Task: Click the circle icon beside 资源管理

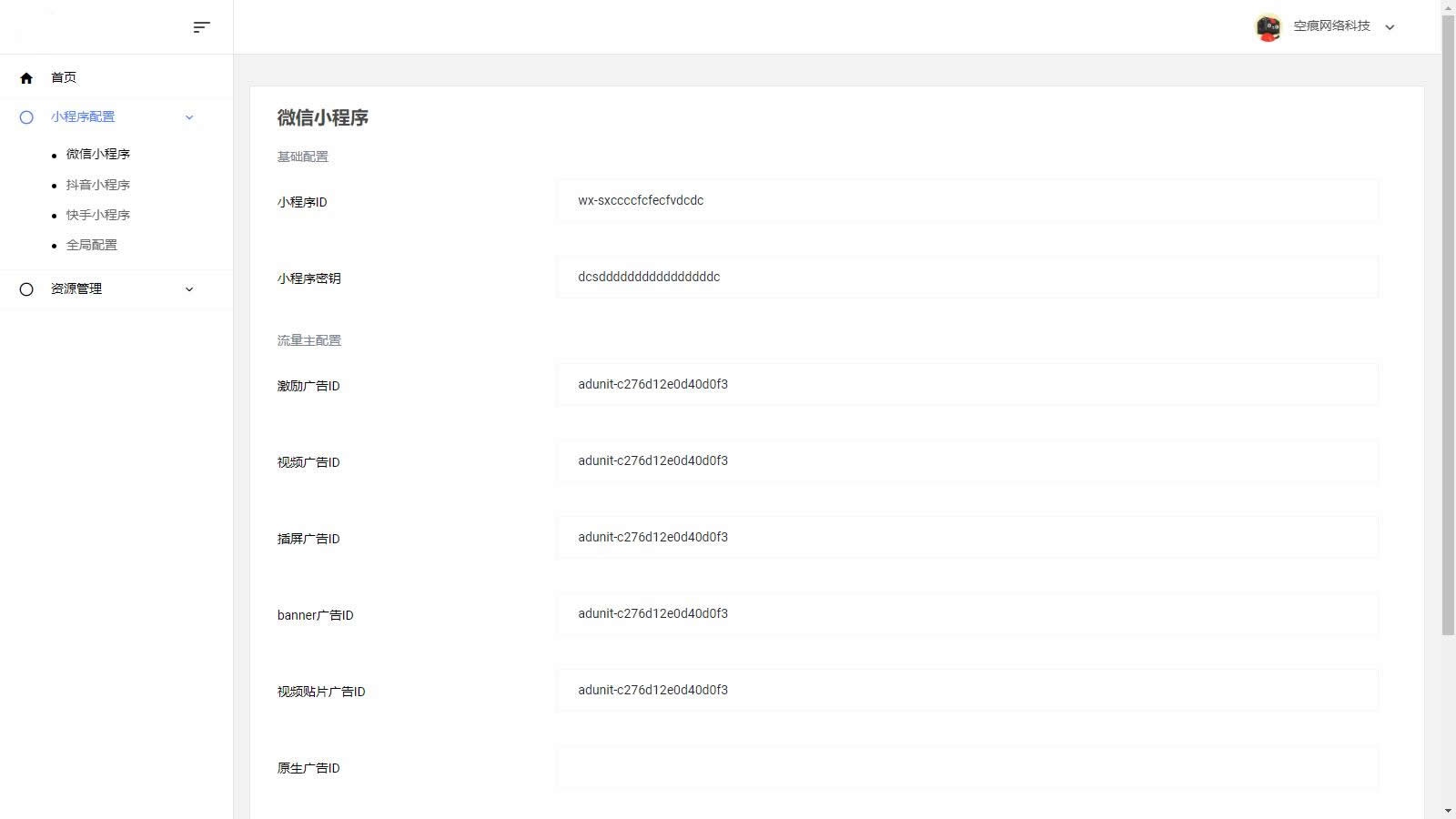Action: pos(26,289)
